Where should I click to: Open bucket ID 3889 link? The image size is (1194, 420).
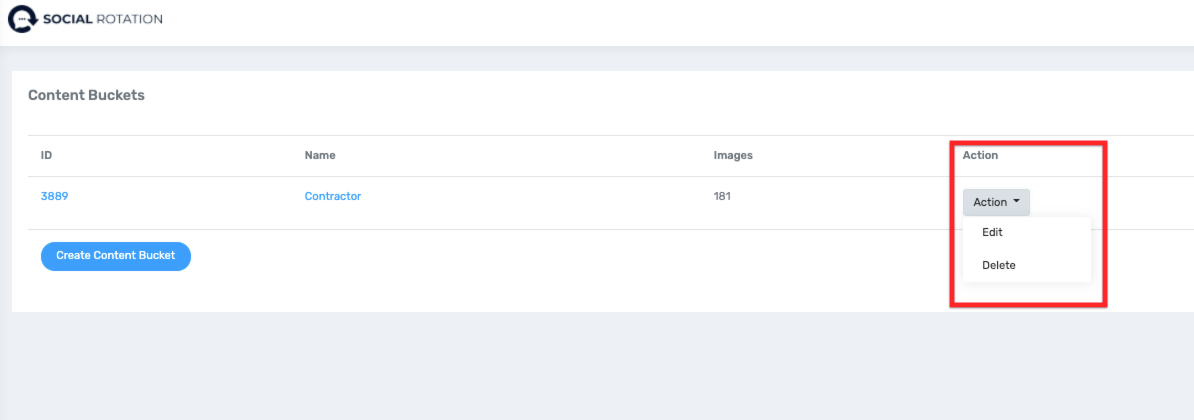pyautogui.click(x=54, y=197)
